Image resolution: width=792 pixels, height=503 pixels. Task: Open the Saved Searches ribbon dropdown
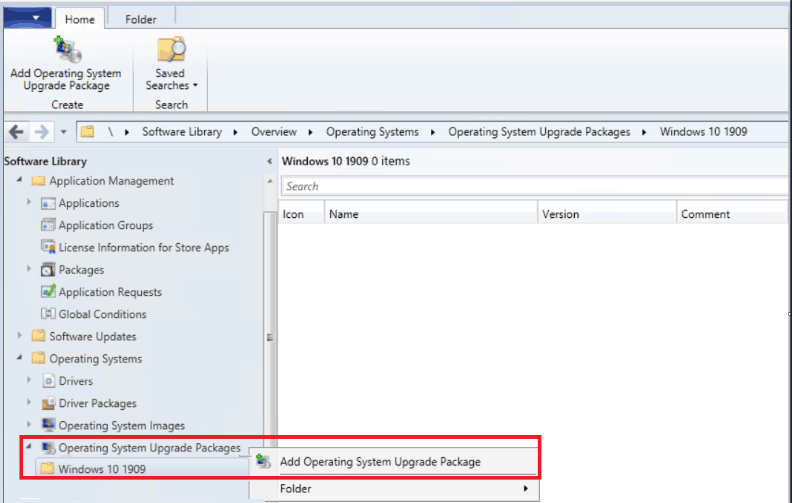point(171,64)
